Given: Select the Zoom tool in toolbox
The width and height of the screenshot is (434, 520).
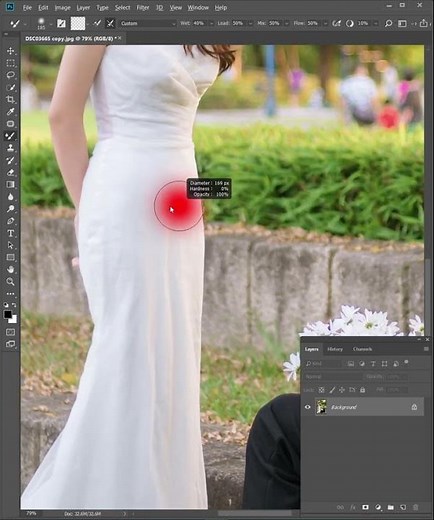Looking at the screenshot, I should pos(10,282).
